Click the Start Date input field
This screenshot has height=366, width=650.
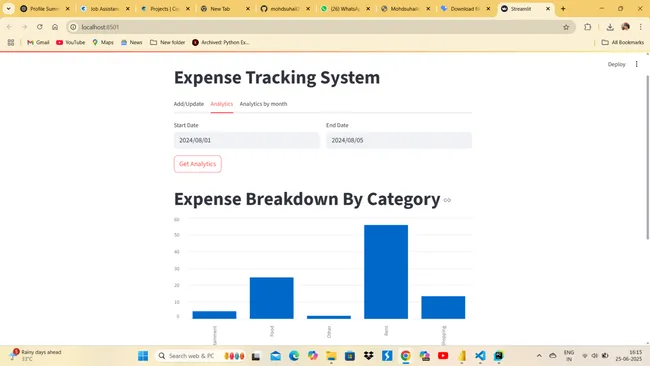click(x=247, y=140)
